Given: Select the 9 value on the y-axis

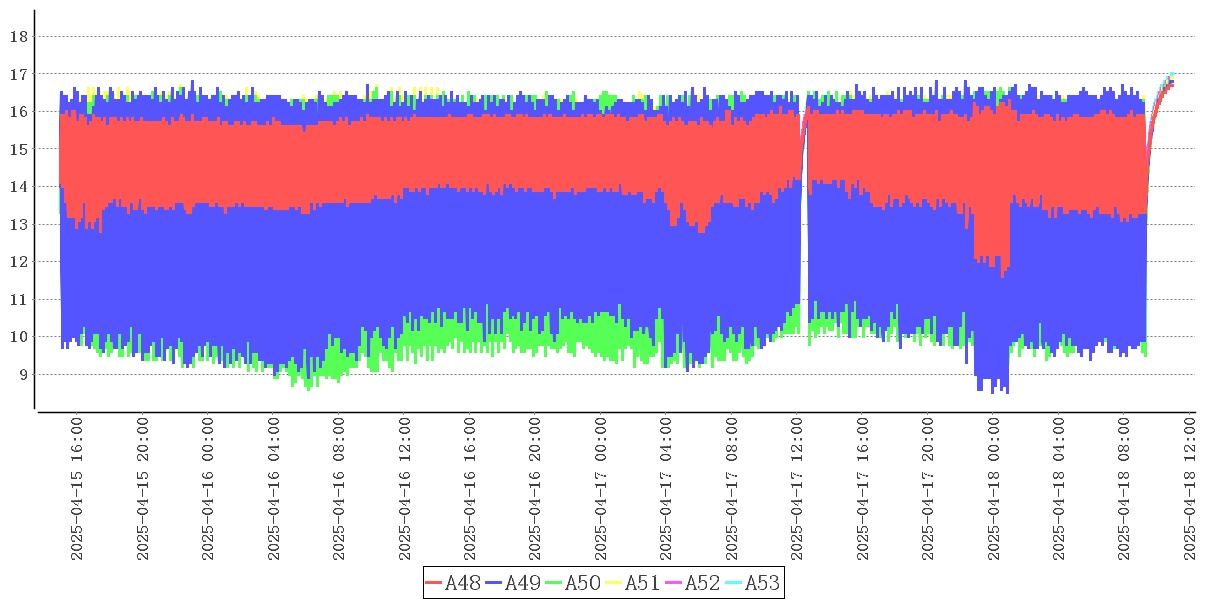Looking at the screenshot, I should point(21,374).
